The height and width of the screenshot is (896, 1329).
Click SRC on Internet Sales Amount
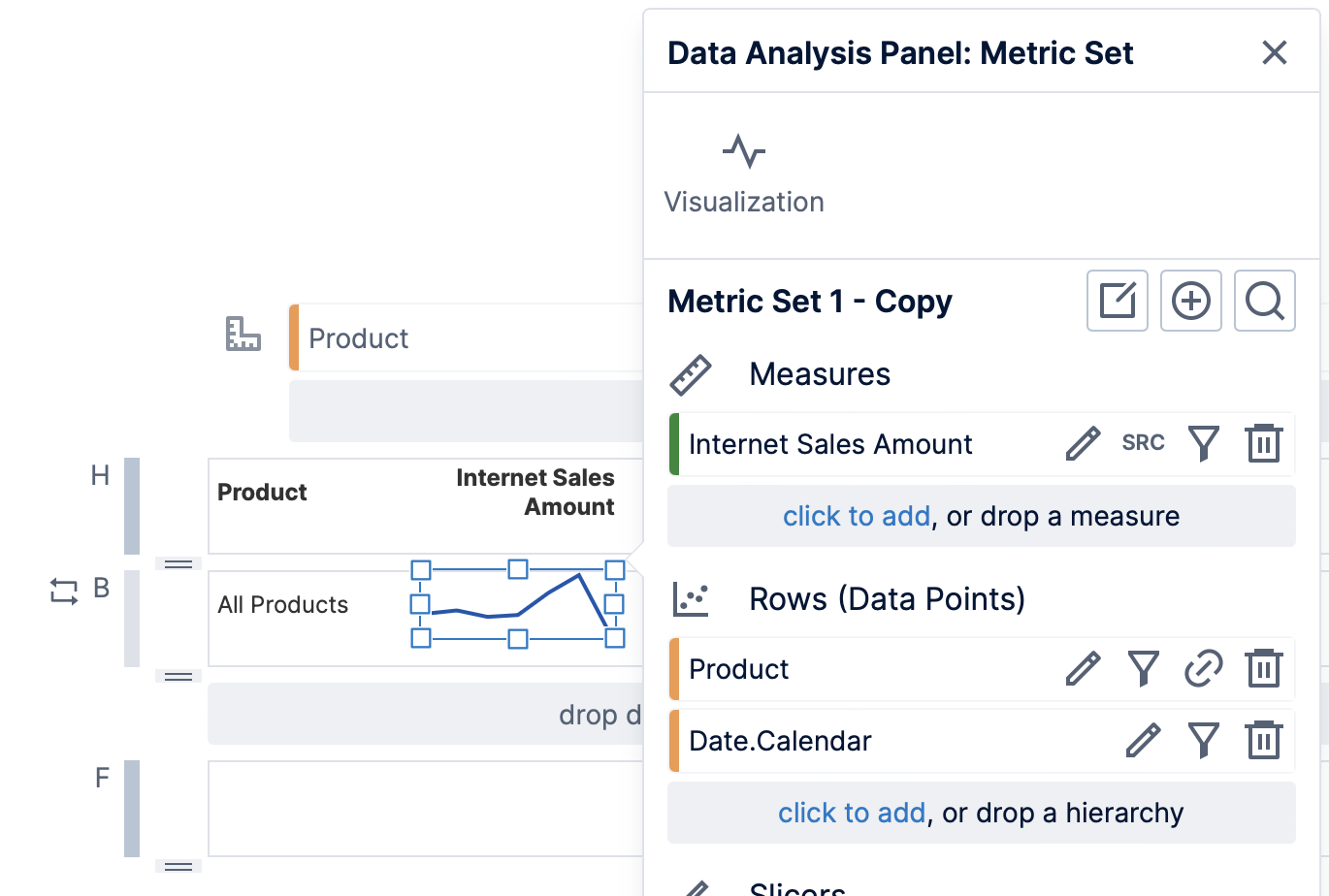click(x=1143, y=443)
